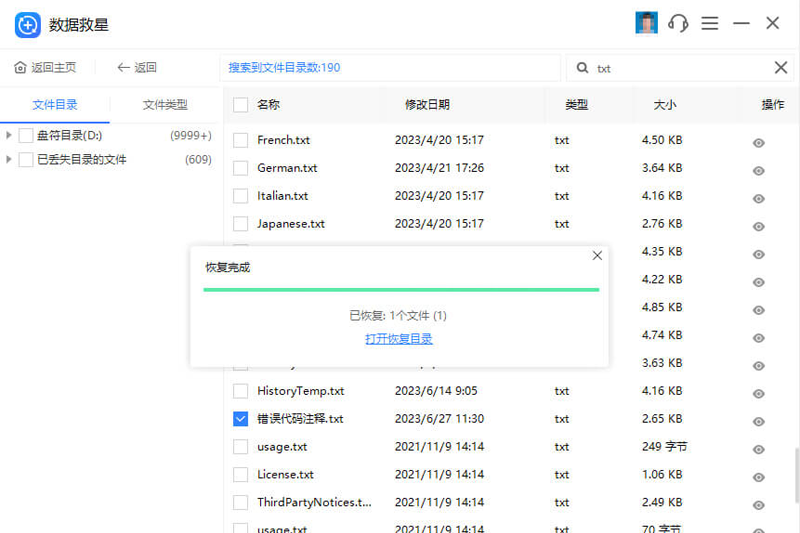Preview French.txt with eye icon

tap(759, 143)
